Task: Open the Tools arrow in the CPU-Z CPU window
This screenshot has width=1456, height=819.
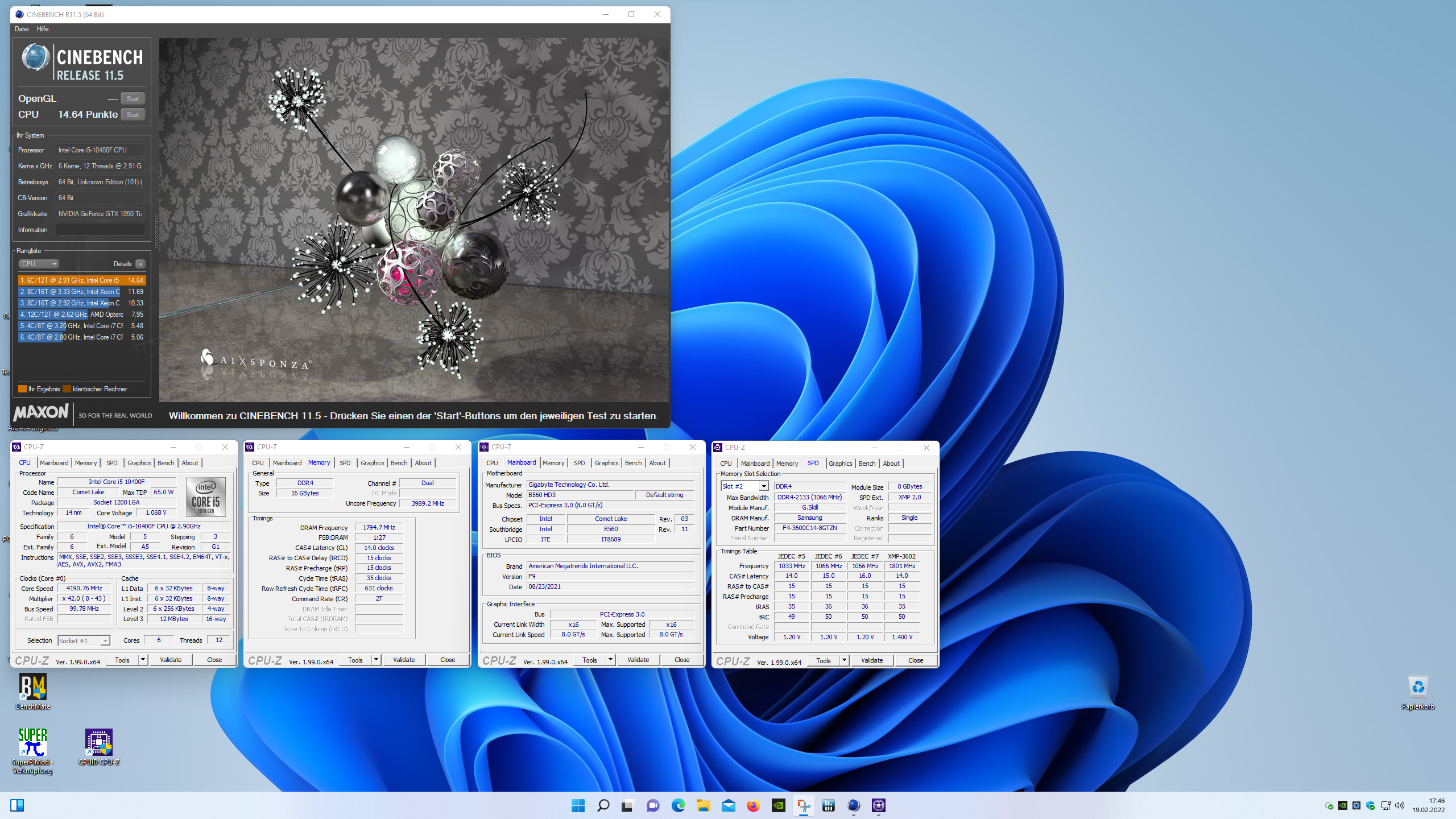Action: [143, 660]
